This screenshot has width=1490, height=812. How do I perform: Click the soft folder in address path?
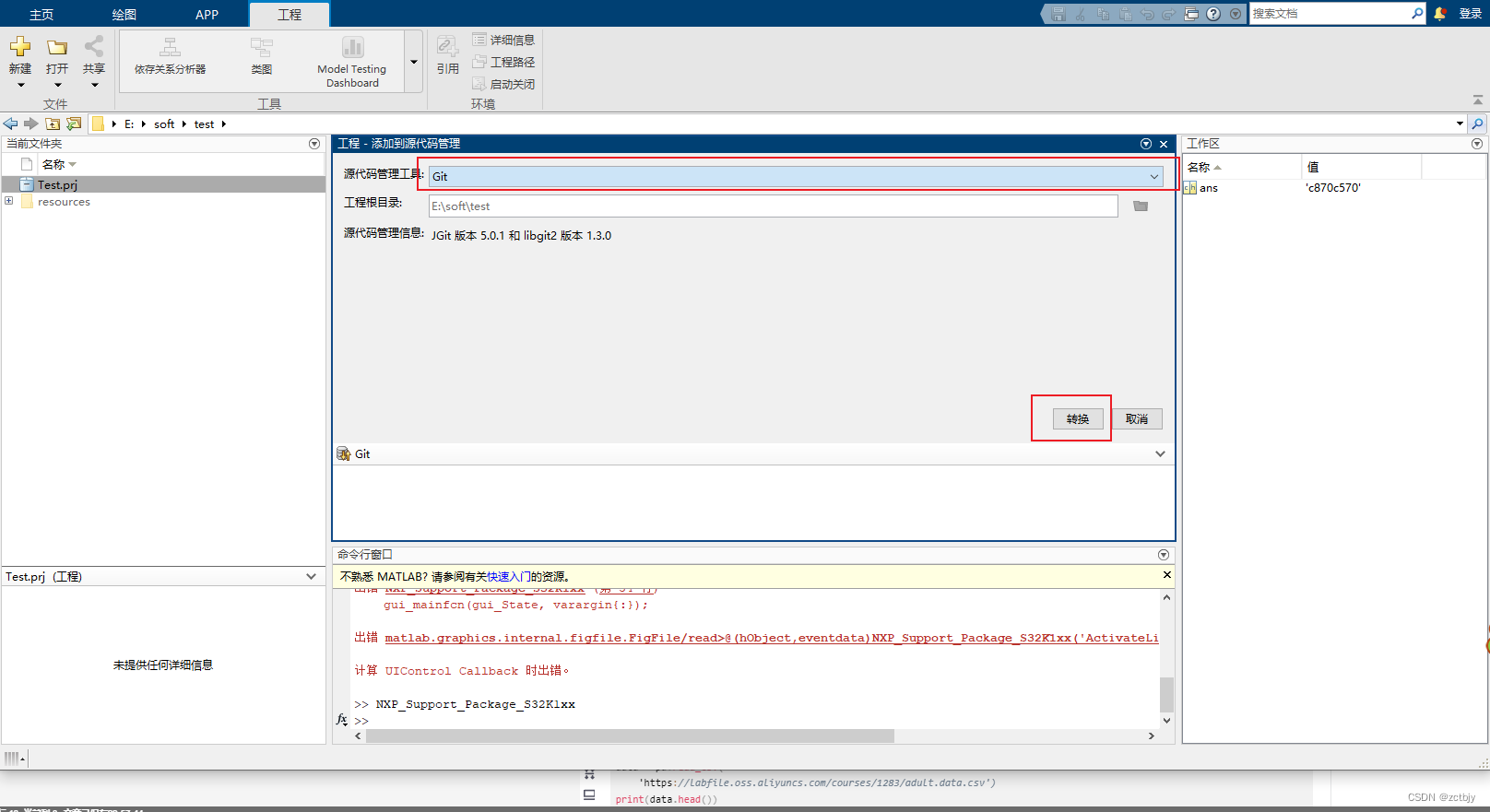164,124
